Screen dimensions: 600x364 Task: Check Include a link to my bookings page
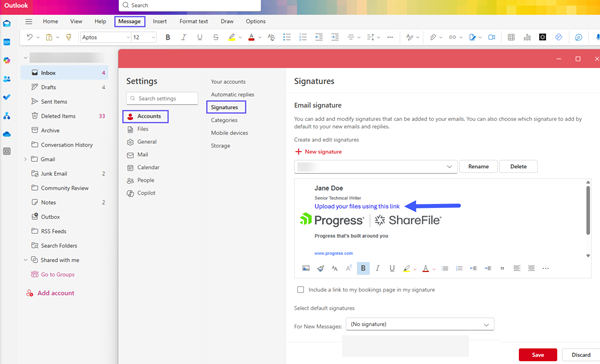point(300,290)
